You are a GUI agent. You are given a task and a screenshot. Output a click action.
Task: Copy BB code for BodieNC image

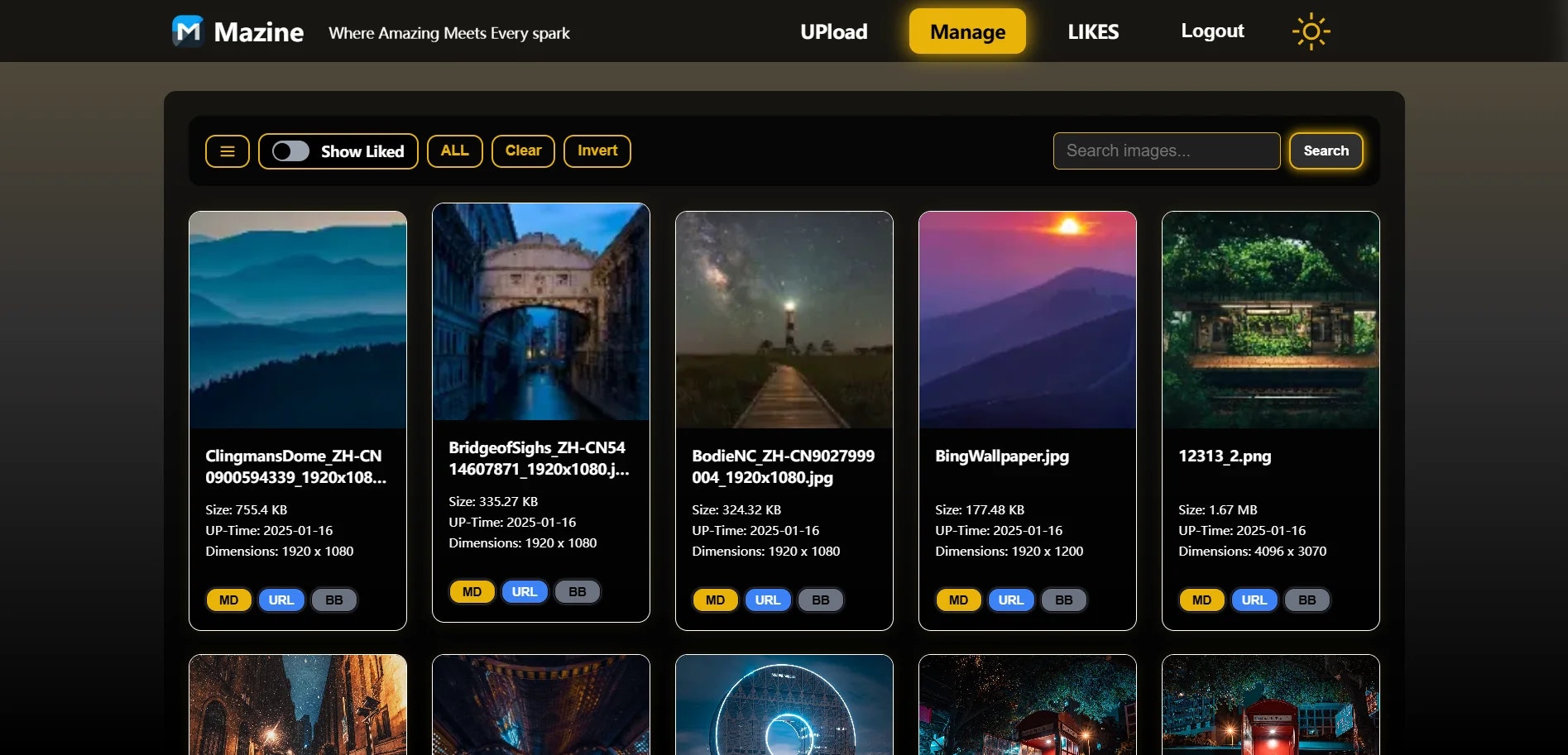821,600
